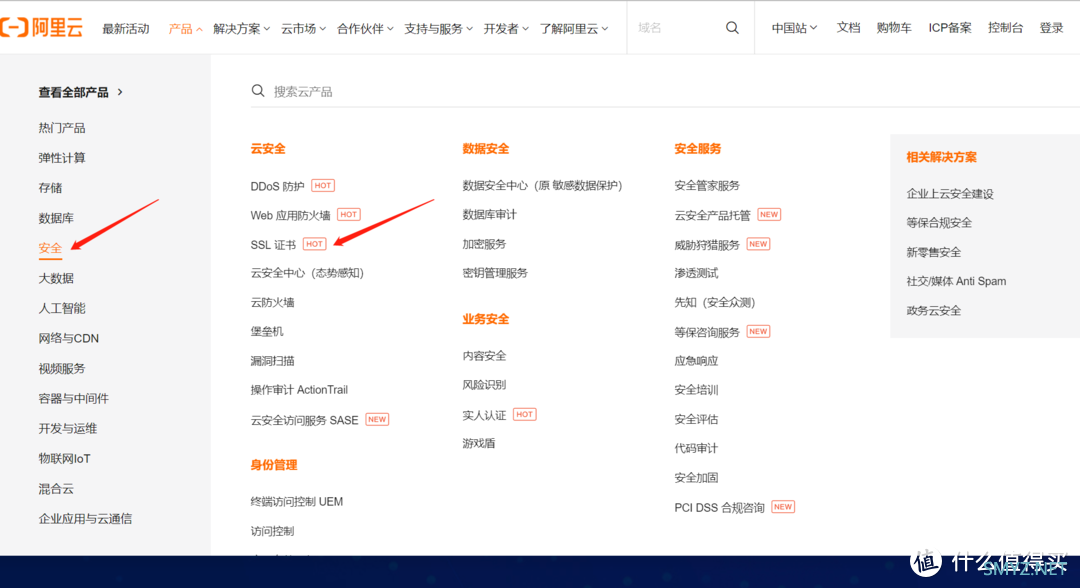Image resolution: width=1080 pixels, height=588 pixels.
Task: Open the 访问控制 product
Action: [272, 531]
